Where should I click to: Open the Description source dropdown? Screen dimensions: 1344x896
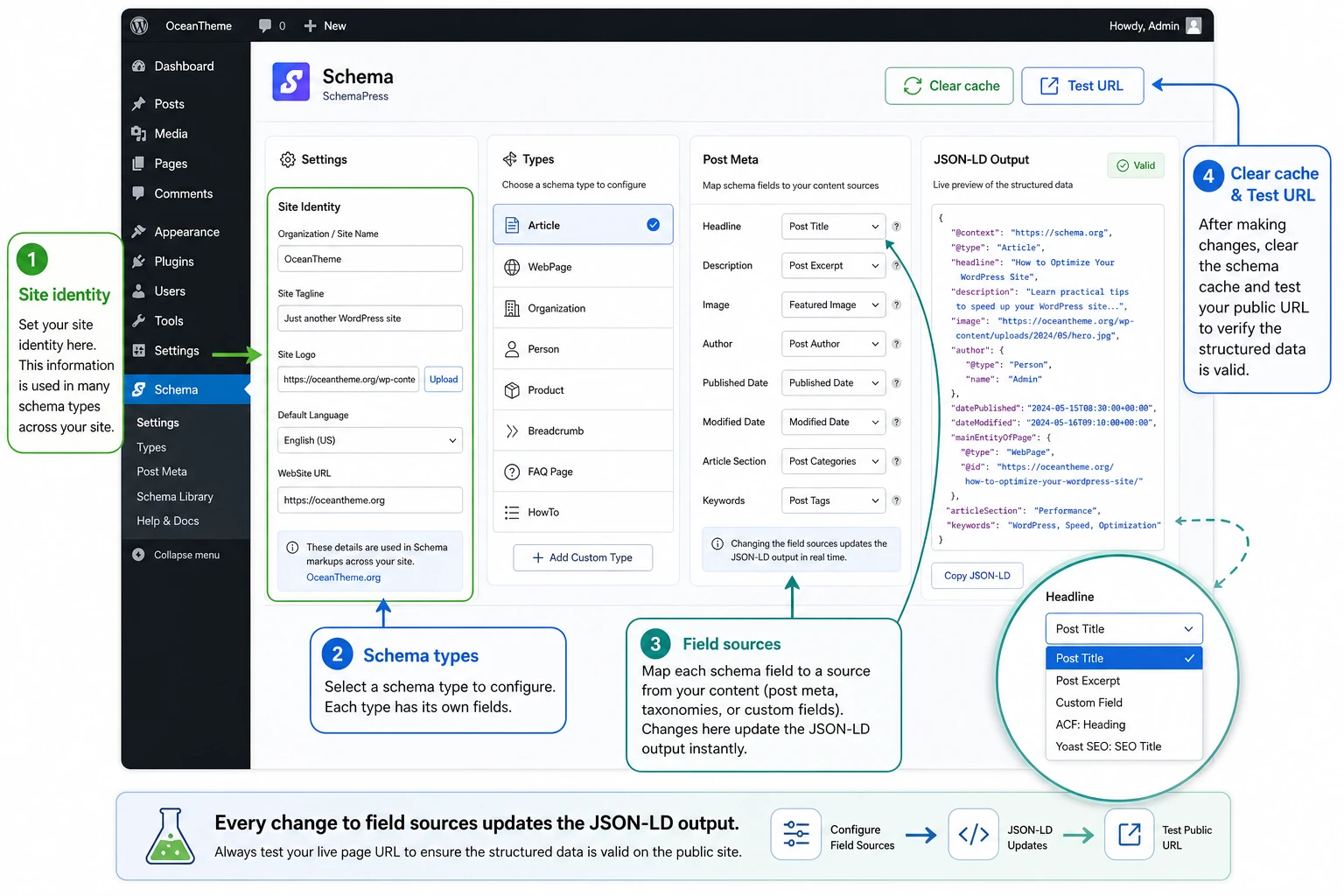point(833,266)
